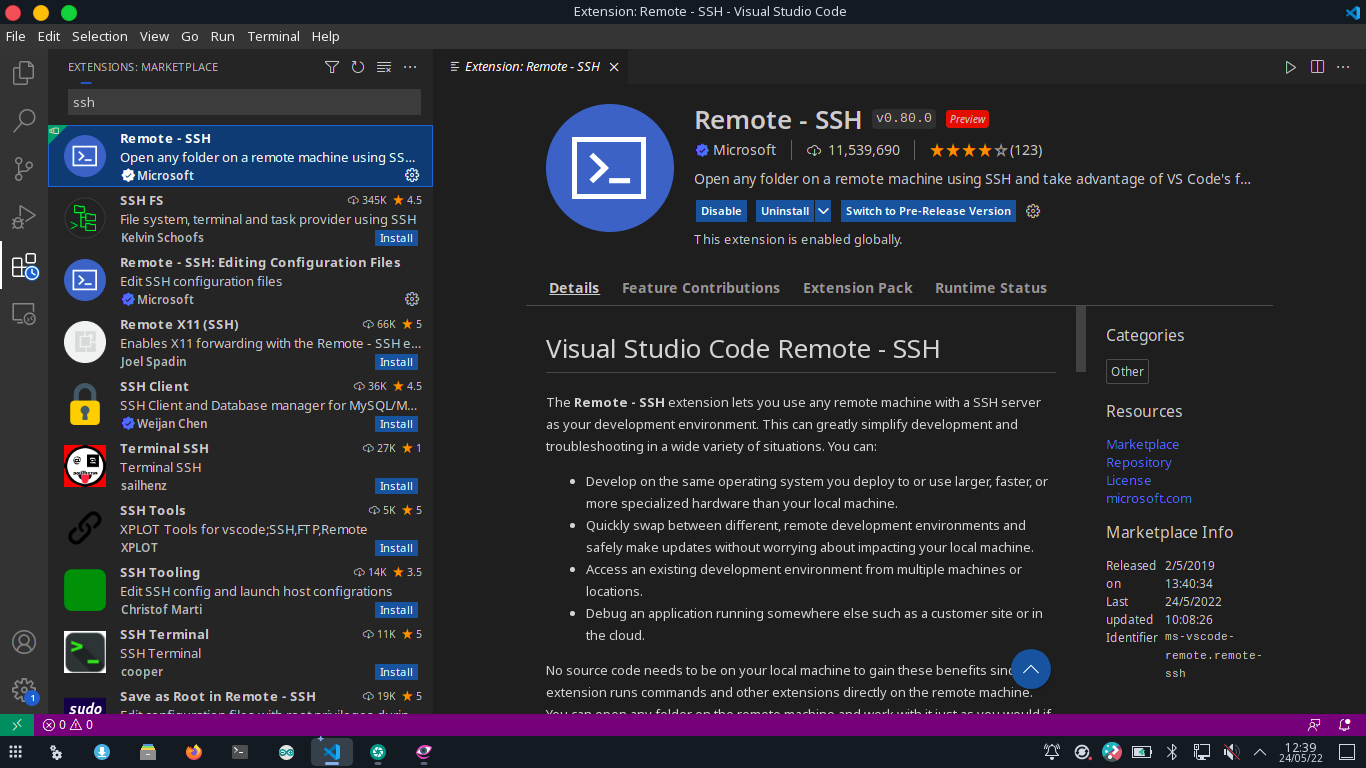Switch to the Runtime Status tab
Screen dimensions: 1366x768
pos(991,288)
